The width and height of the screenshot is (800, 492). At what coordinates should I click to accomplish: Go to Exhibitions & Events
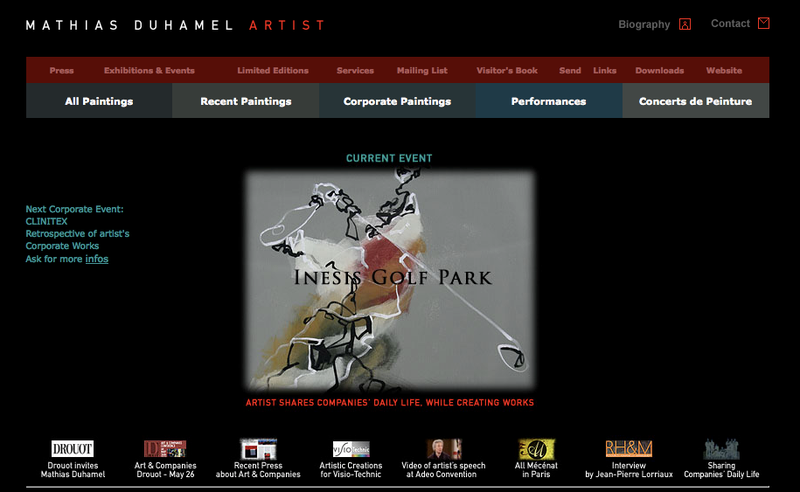pyautogui.click(x=149, y=70)
